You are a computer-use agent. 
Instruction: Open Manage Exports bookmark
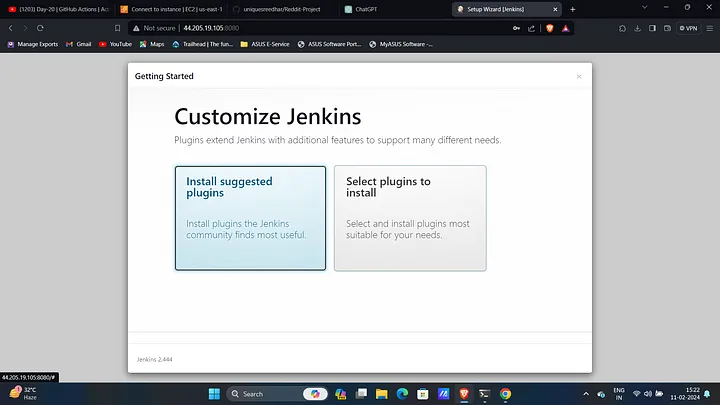click(x=33, y=44)
